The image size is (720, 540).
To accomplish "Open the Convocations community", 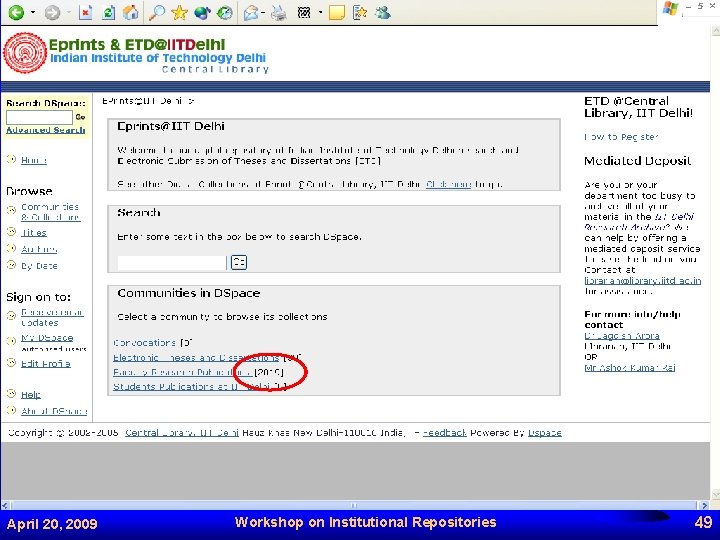I will click(x=144, y=343).
